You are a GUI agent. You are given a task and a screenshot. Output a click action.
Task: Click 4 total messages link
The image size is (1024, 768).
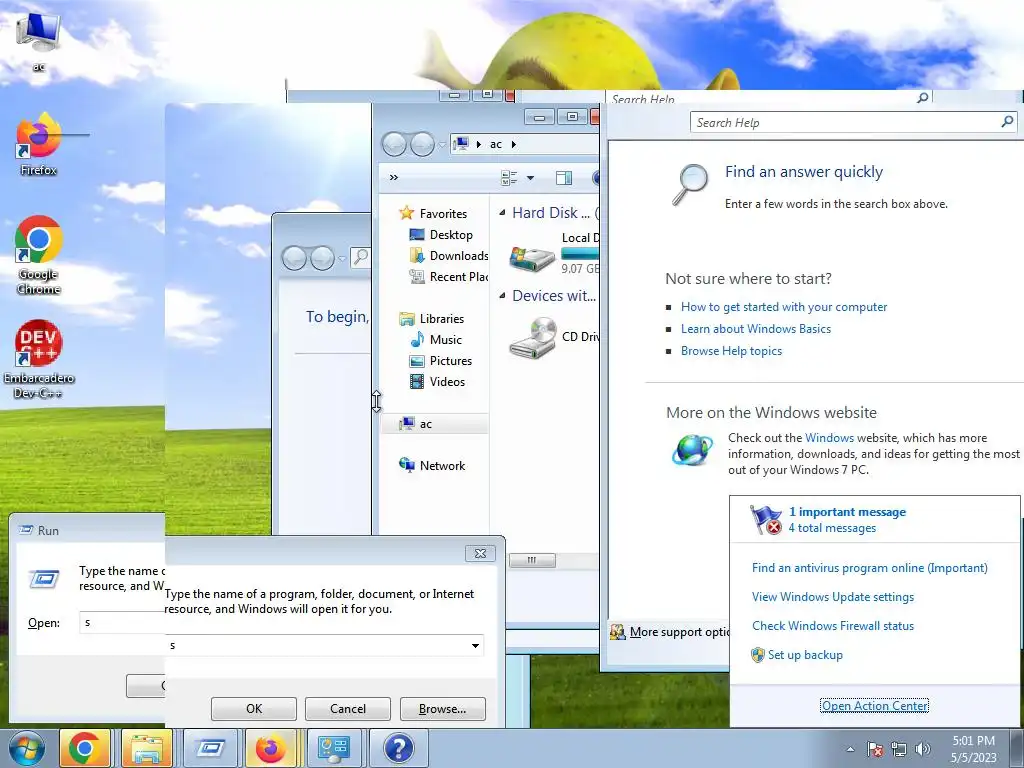tap(832, 528)
